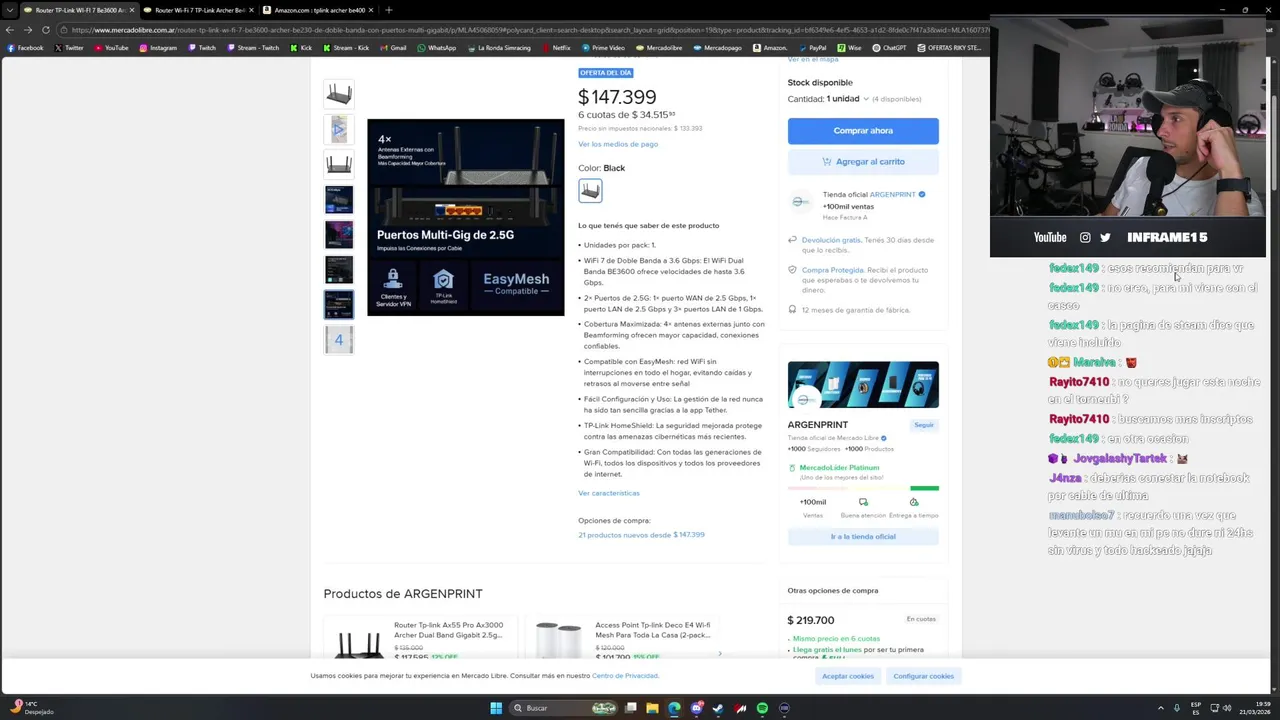Open the Twitch bookmark
The width and height of the screenshot is (1280, 720).
[x=201, y=48]
